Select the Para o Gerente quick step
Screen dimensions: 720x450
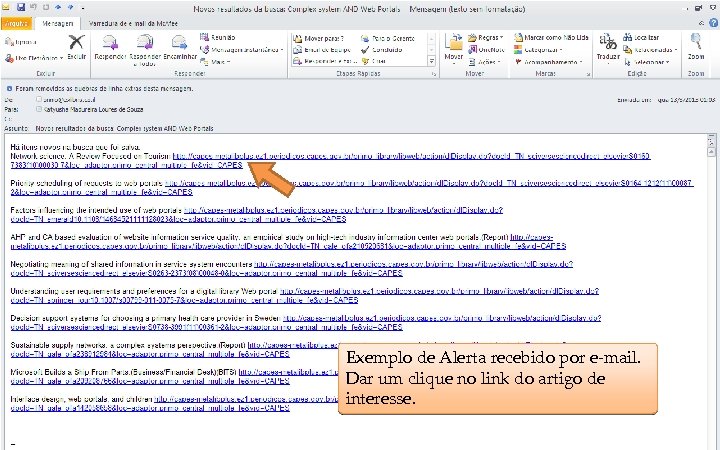pyautogui.click(x=388, y=39)
